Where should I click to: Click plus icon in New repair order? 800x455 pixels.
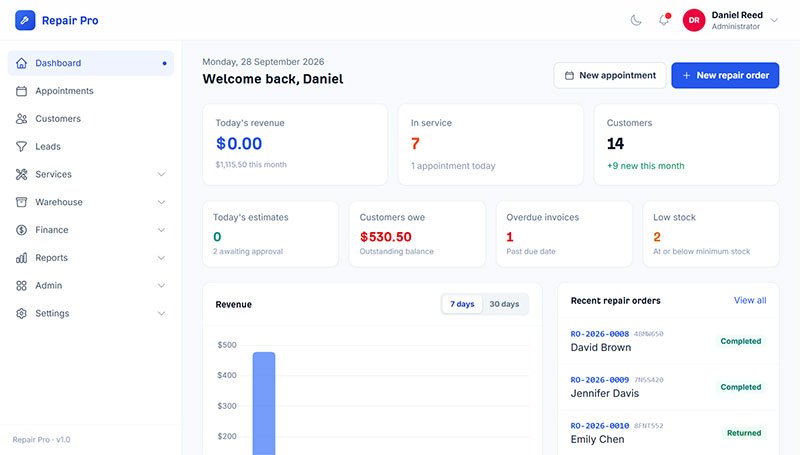(x=687, y=75)
